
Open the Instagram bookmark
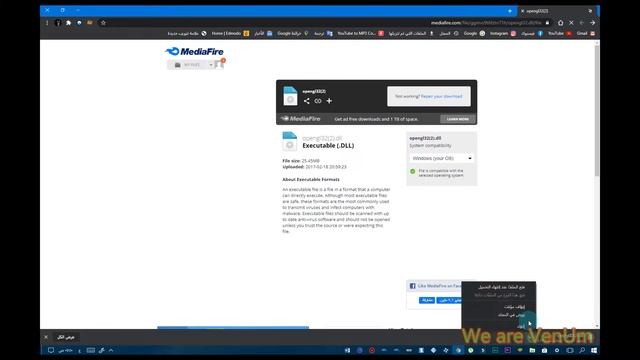(x=502, y=33)
